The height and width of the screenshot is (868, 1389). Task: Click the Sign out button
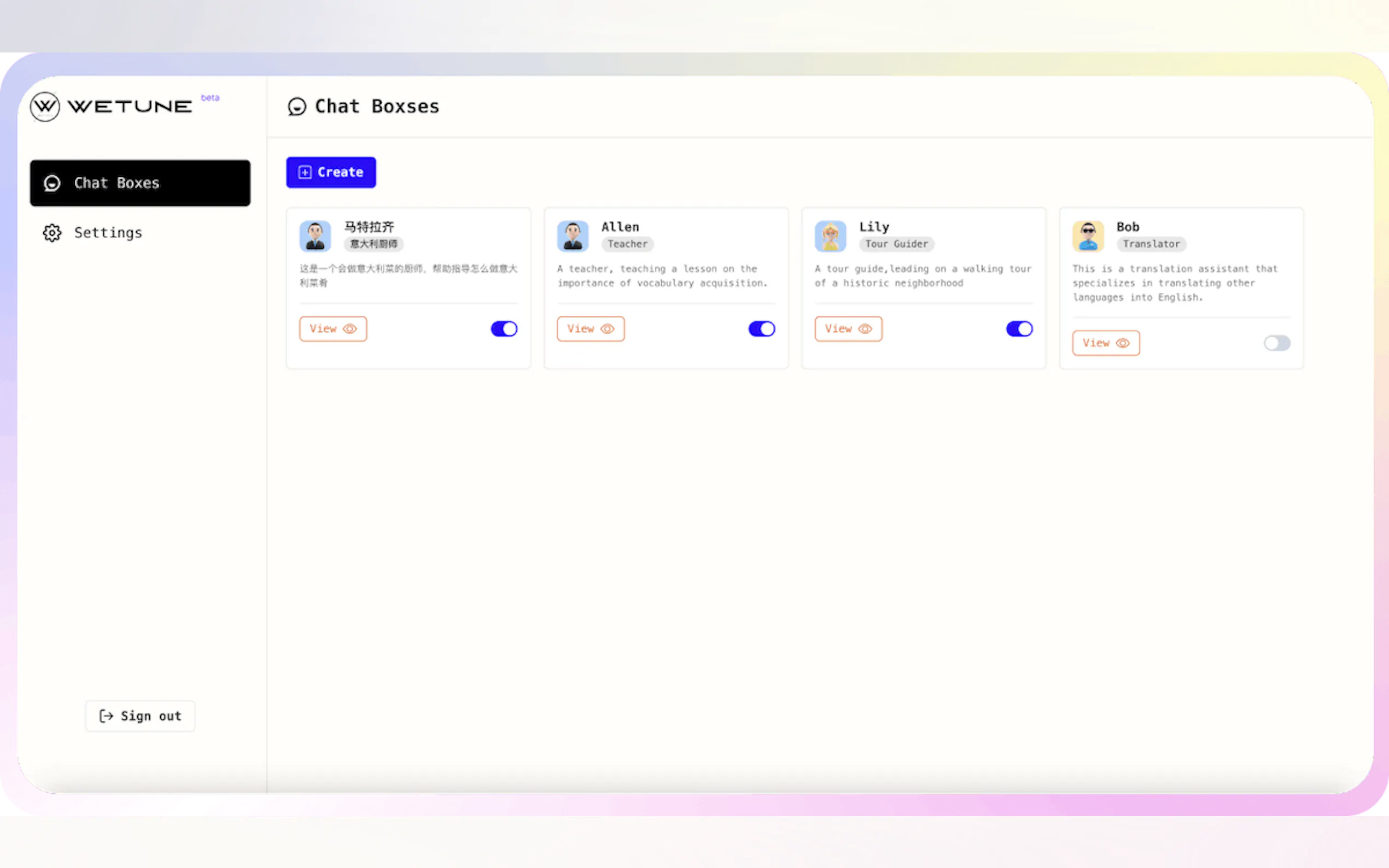tap(140, 716)
